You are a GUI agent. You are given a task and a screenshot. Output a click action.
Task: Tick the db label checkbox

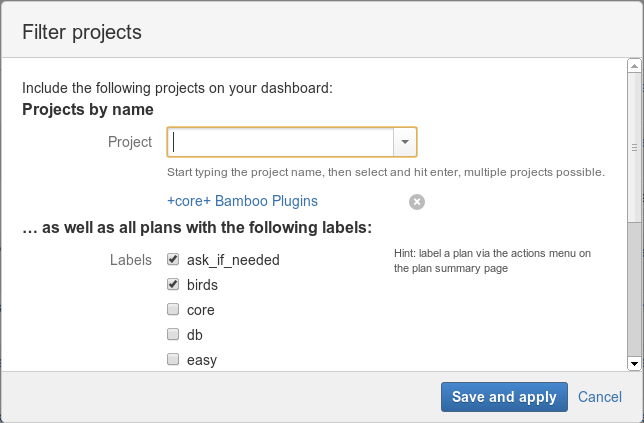pyautogui.click(x=173, y=334)
